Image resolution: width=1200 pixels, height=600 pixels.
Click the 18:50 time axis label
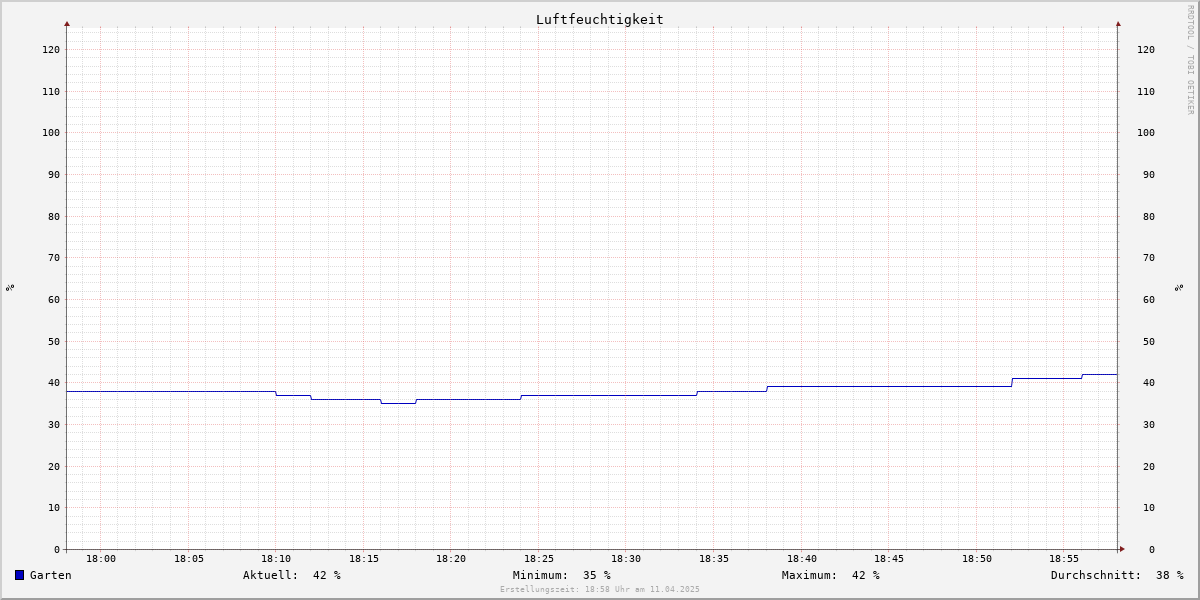coord(977,559)
